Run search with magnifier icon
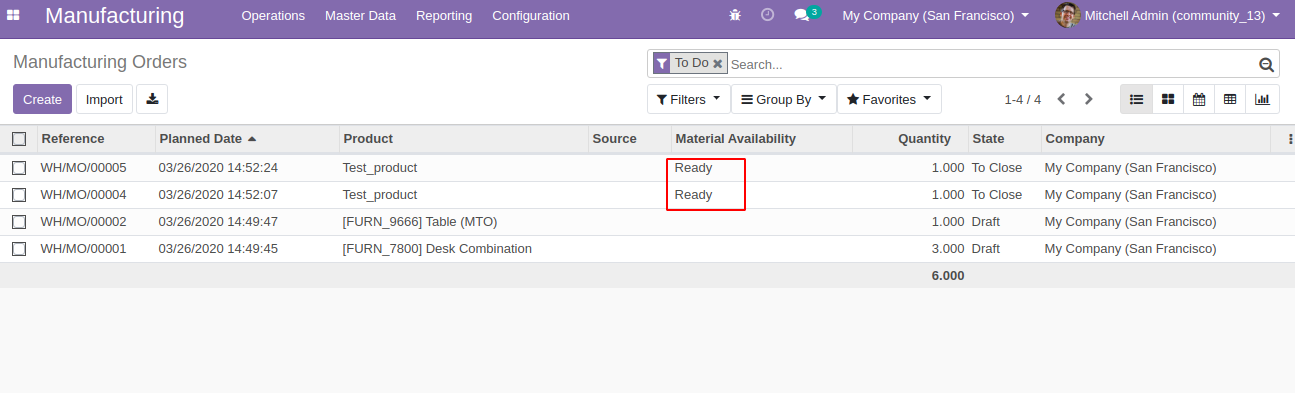The height and width of the screenshot is (393, 1295). tap(1266, 65)
